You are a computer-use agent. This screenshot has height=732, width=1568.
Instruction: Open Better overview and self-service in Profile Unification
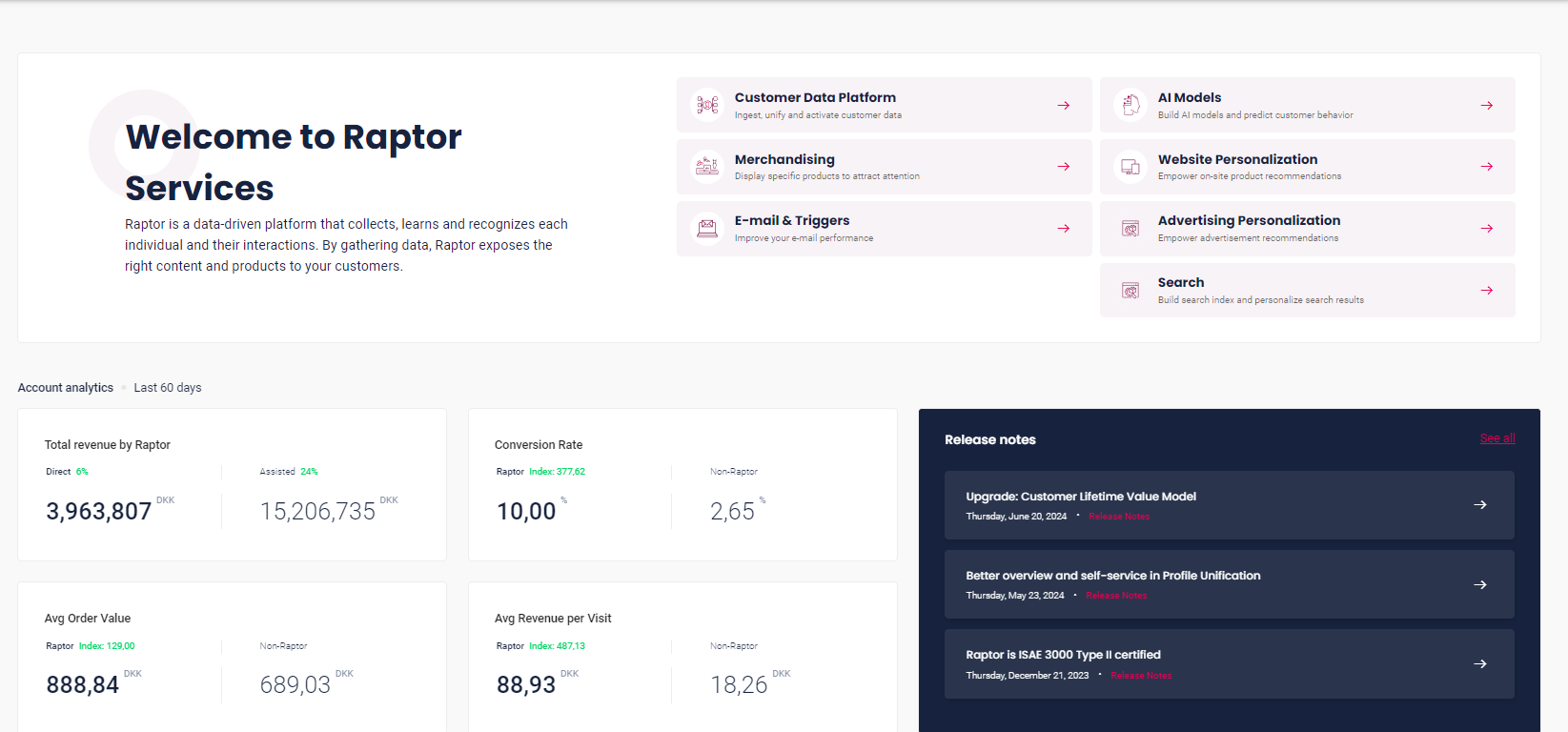[x=1112, y=576]
